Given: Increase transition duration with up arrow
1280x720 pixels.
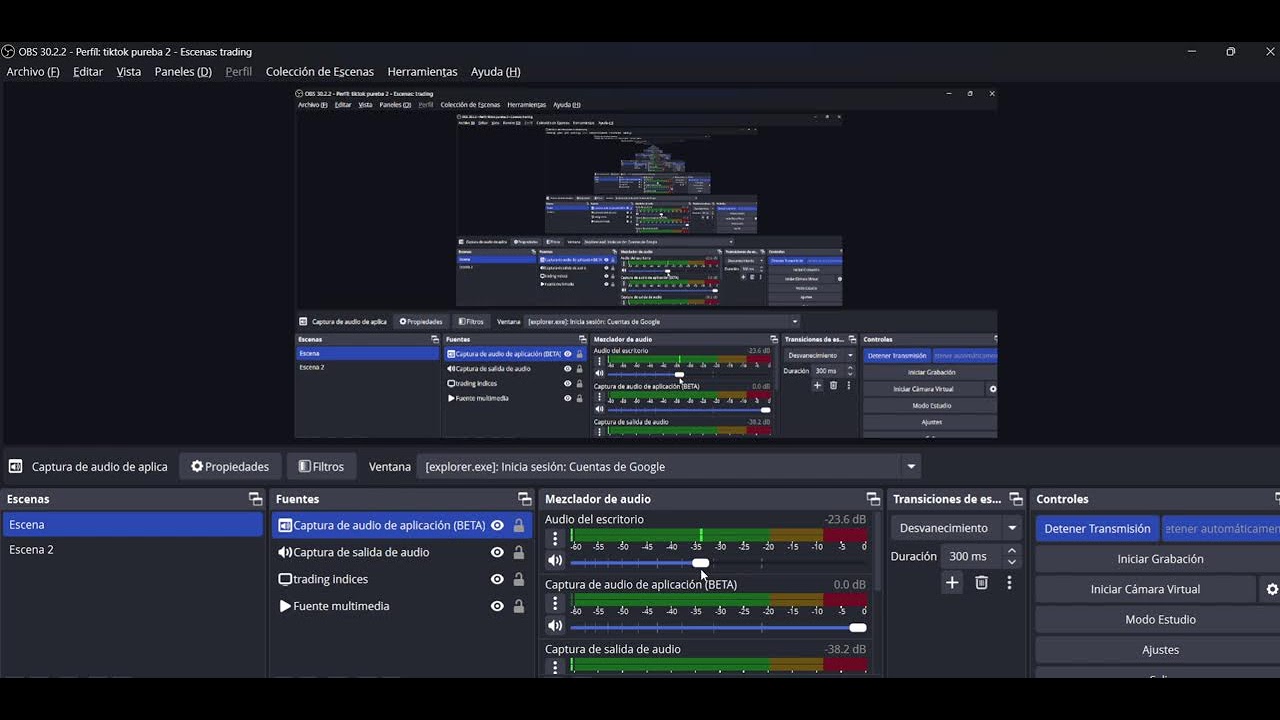Looking at the screenshot, I should tap(1012, 551).
